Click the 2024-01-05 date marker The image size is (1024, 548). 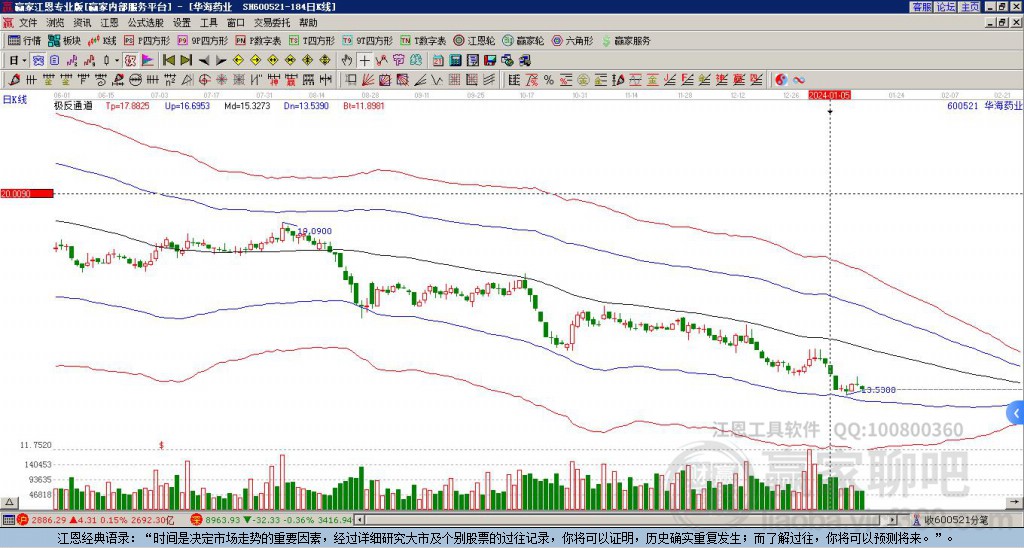[x=829, y=95]
